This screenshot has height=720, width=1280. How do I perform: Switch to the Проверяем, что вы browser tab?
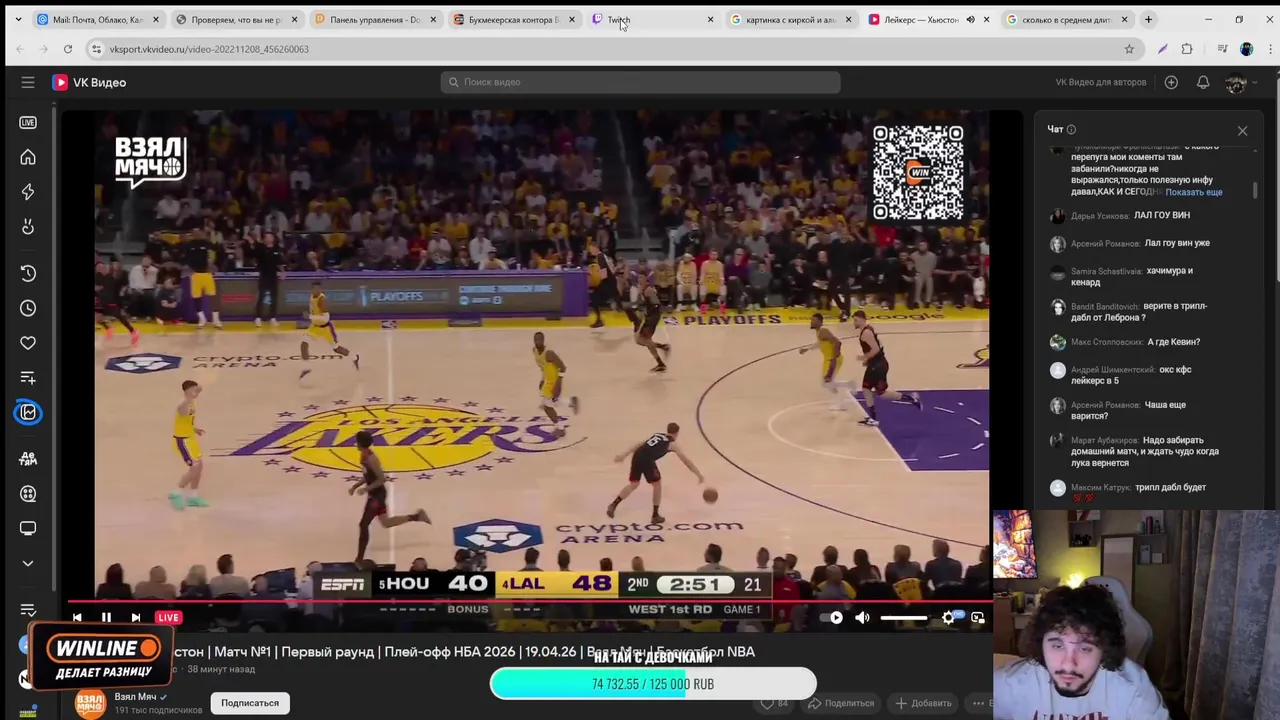tap(236, 19)
